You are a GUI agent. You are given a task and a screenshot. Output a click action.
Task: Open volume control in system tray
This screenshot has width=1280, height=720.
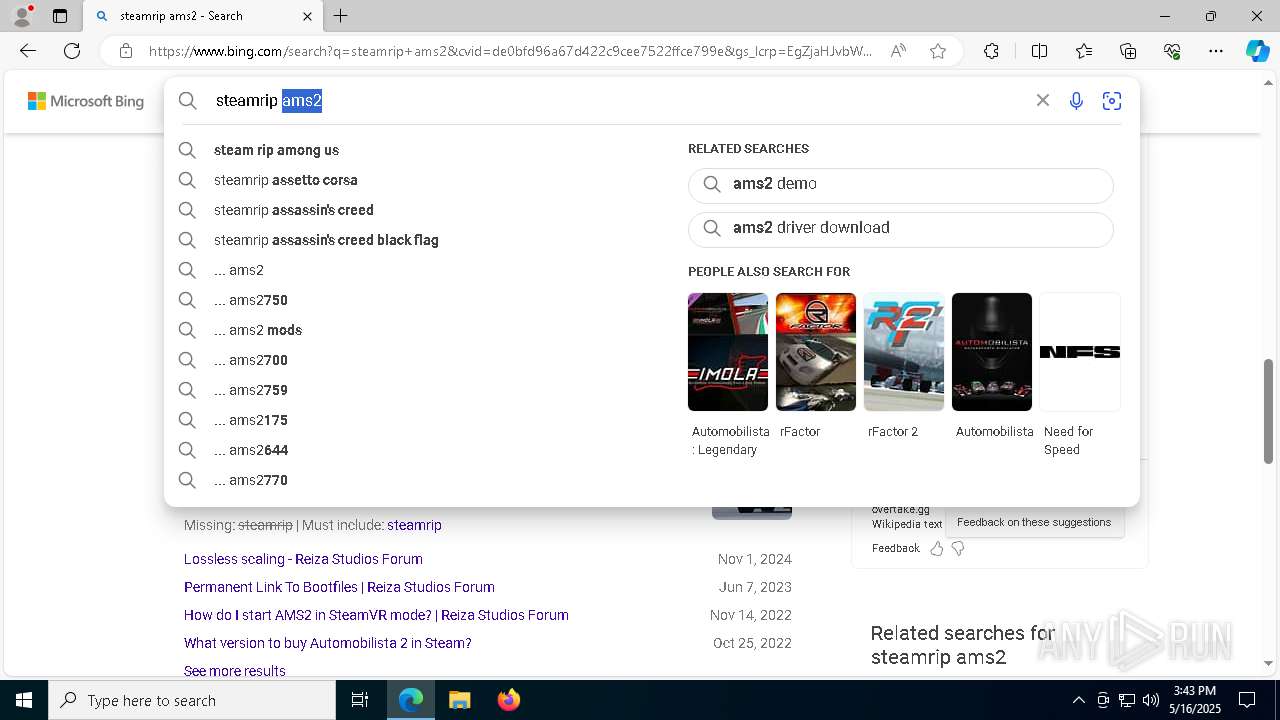(1150, 700)
